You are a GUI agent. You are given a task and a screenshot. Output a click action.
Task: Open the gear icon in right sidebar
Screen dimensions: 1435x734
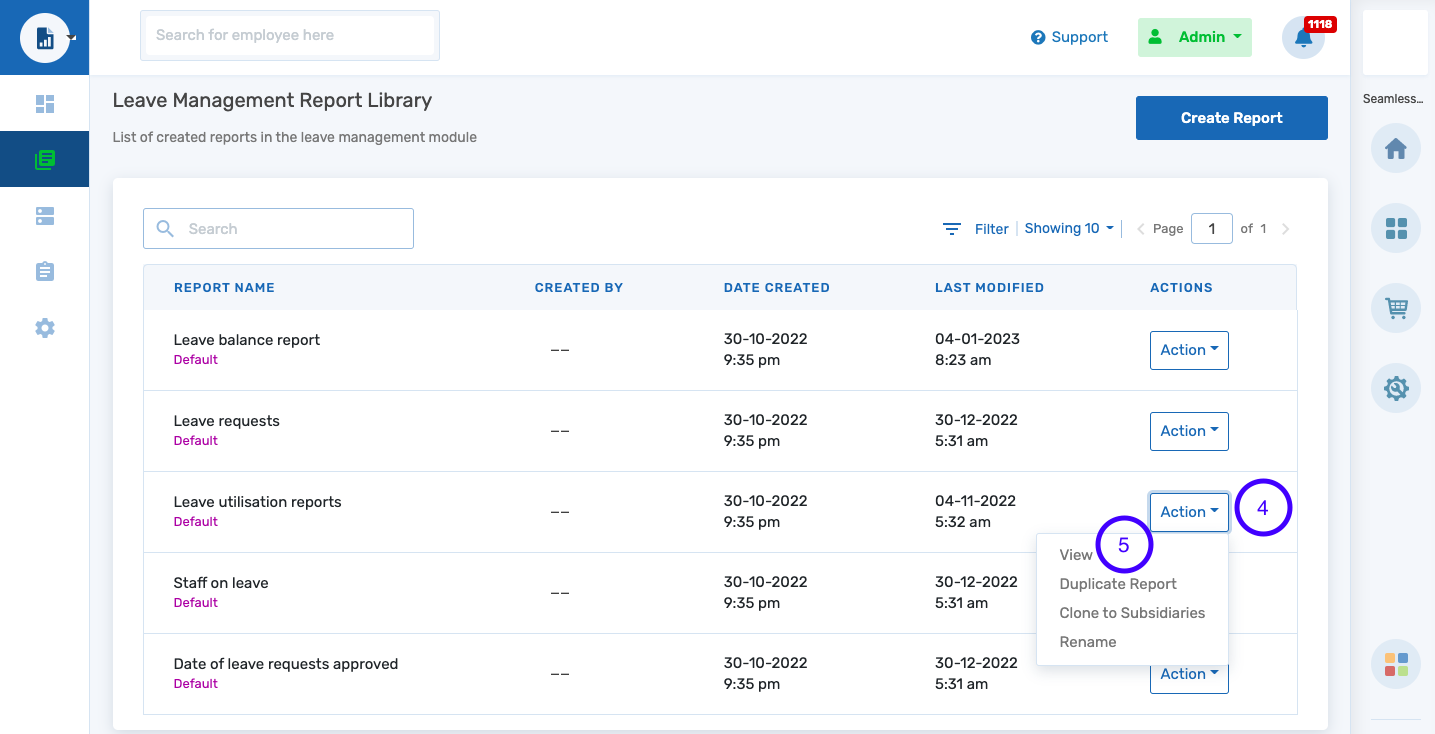click(x=1395, y=388)
